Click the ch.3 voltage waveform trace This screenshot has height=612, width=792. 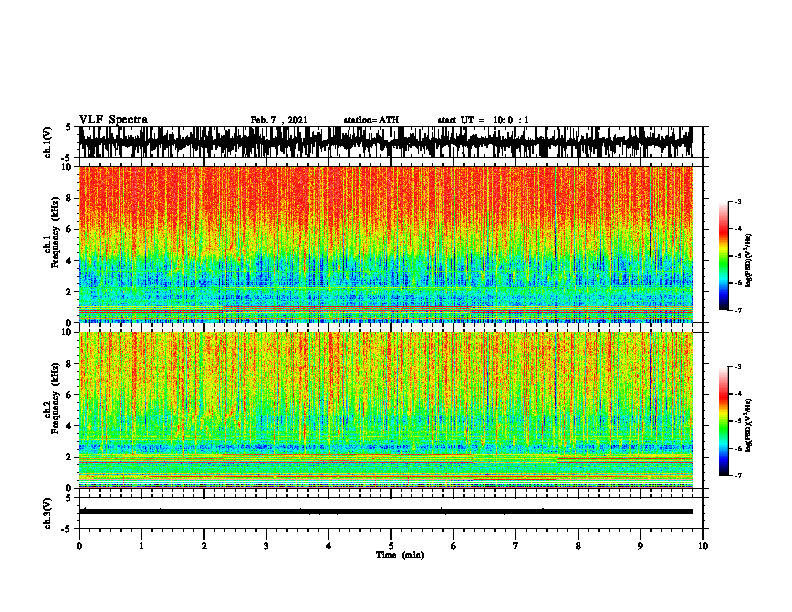385,512
